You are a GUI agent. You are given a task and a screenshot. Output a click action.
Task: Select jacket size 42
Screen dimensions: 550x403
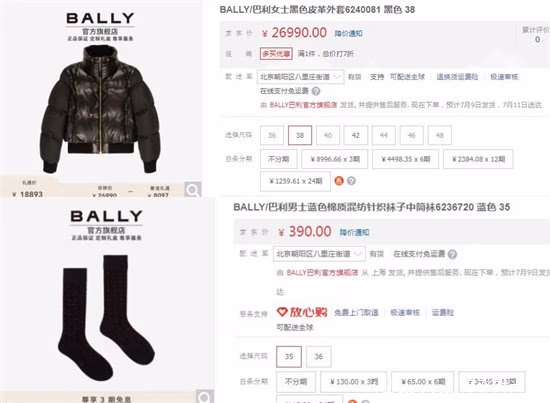pyautogui.click(x=356, y=135)
